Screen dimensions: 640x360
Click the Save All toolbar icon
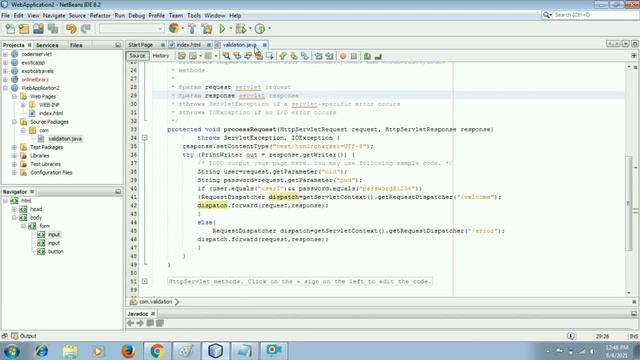tap(53, 29)
